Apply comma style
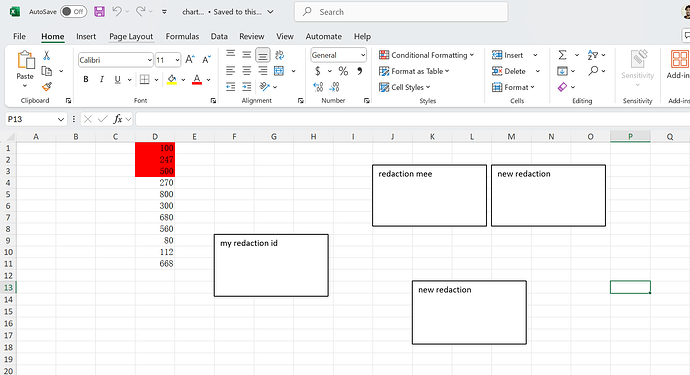 tap(360, 71)
